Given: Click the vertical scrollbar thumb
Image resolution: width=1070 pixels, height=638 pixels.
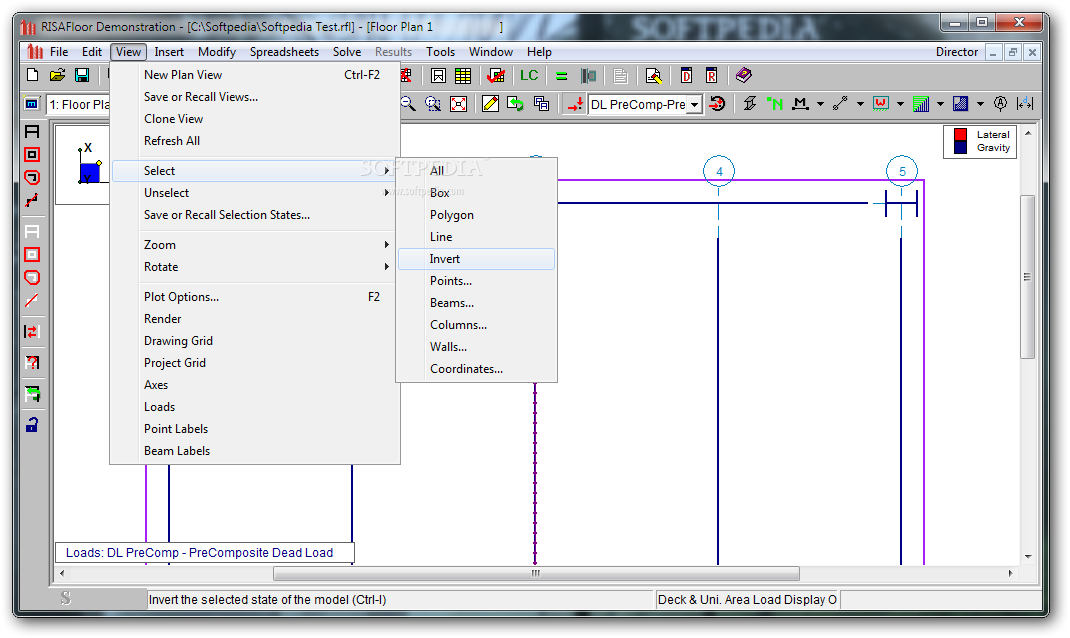Looking at the screenshot, I should 1027,277.
